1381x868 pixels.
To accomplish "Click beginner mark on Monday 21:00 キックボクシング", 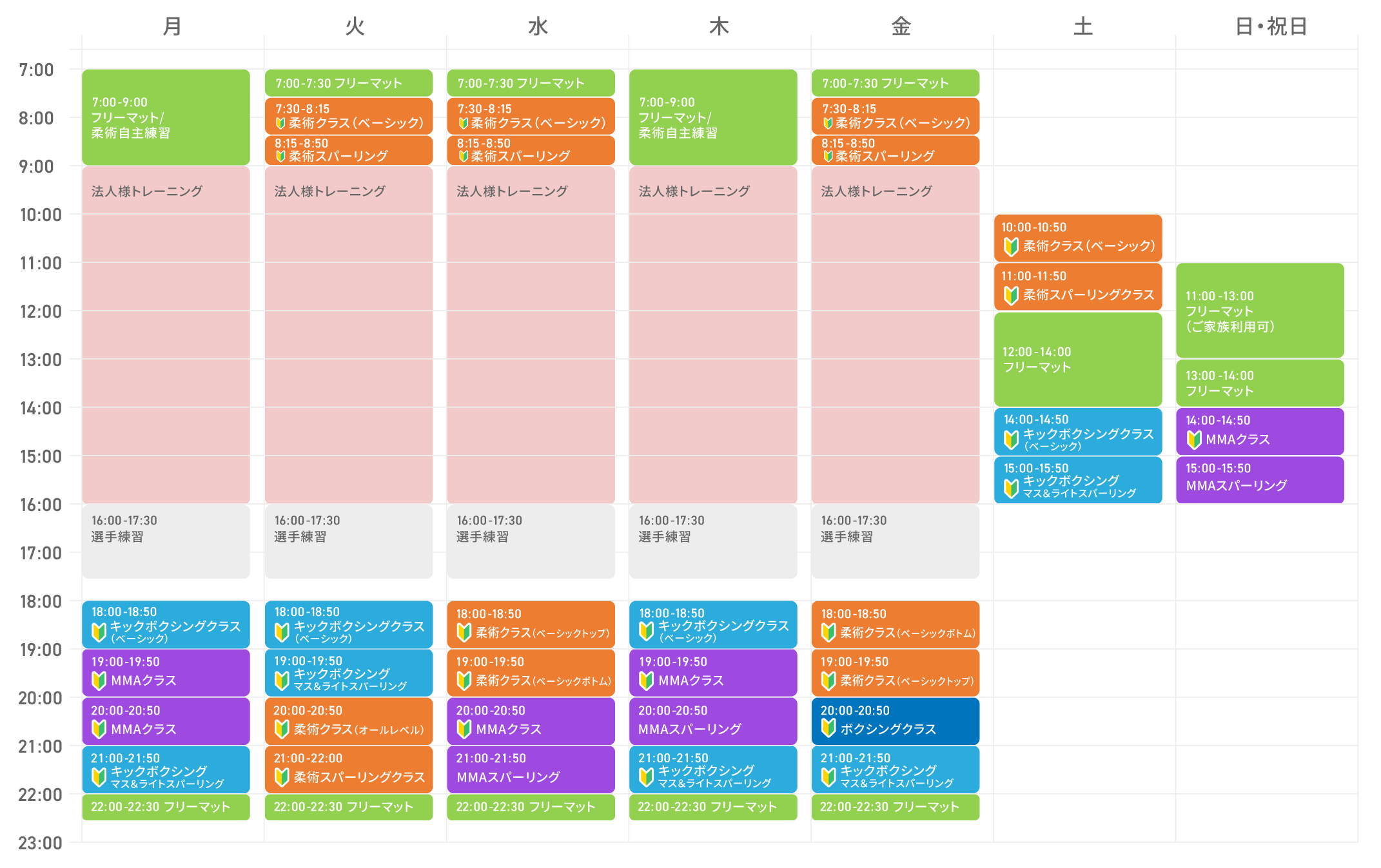I will point(99,777).
